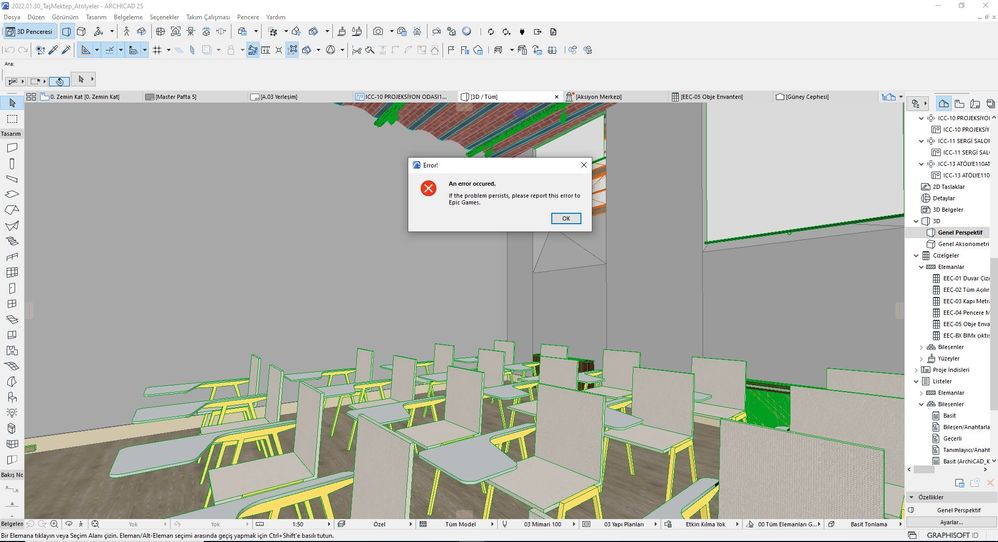Select the Arrow tool in the toolbox
The image size is (998, 542).
tap(12, 103)
